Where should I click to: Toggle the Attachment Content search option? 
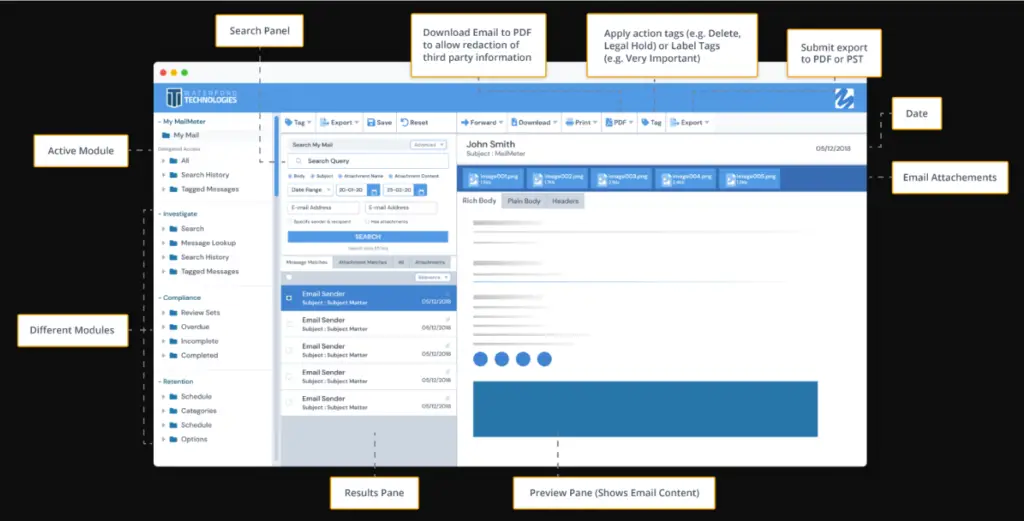[x=391, y=176]
